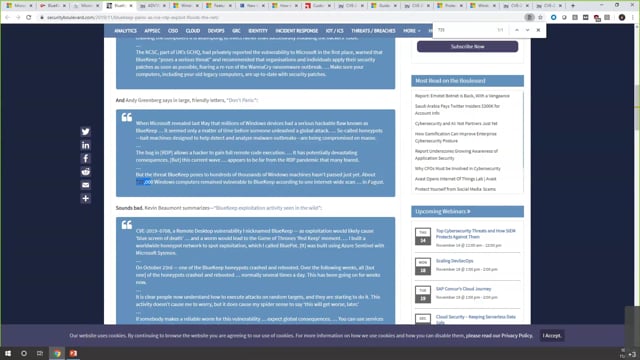Open the IOT / ICS nav section
The width and height of the screenshot is (640, 360).
pyautogui.click(x=335, y=31)
